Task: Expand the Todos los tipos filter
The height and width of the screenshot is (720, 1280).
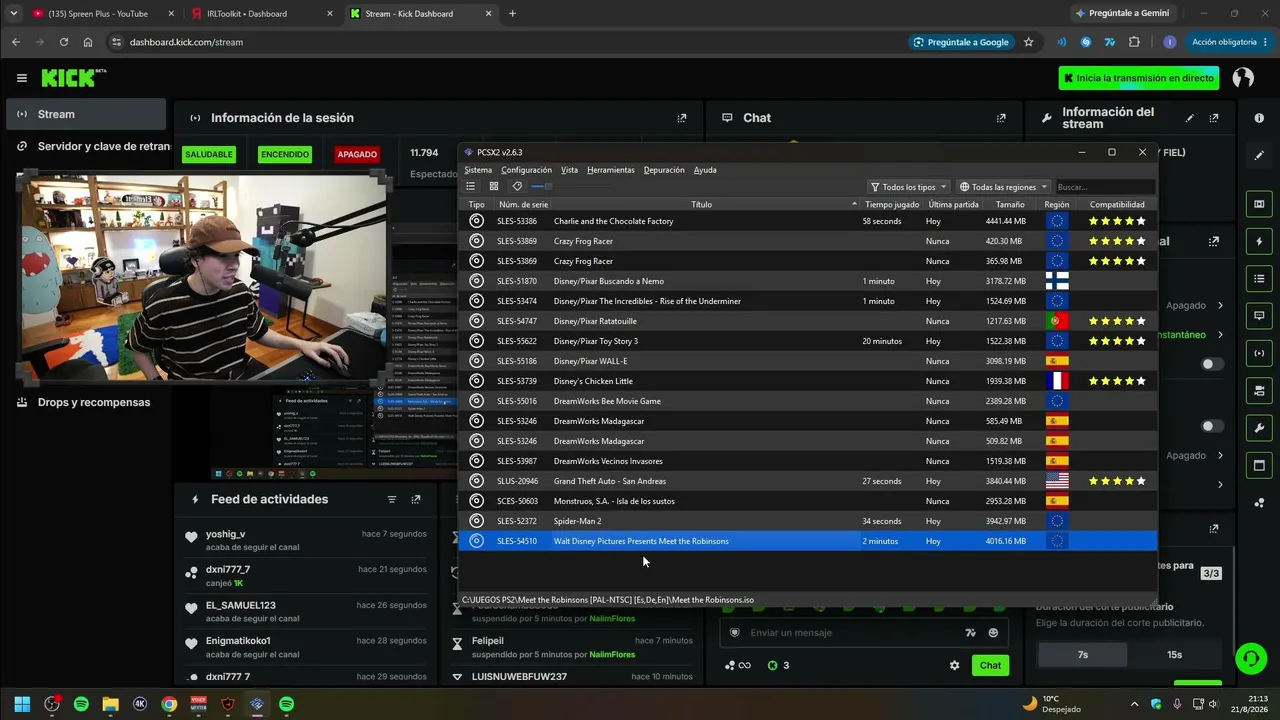Action: coord(908,187)
